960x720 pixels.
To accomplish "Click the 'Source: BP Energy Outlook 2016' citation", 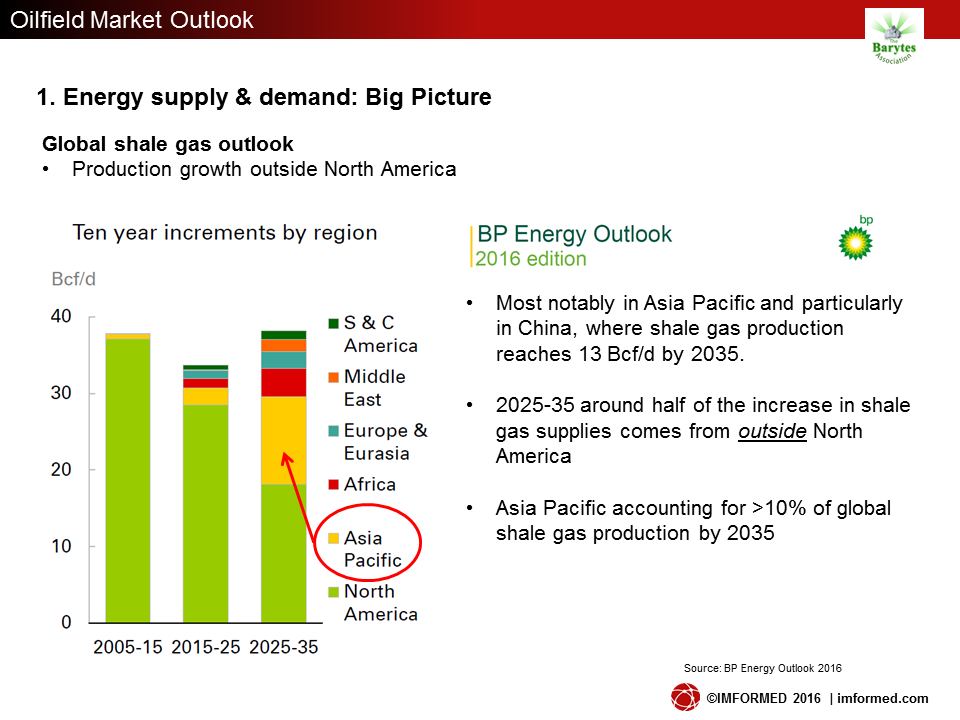I will 763,668.
